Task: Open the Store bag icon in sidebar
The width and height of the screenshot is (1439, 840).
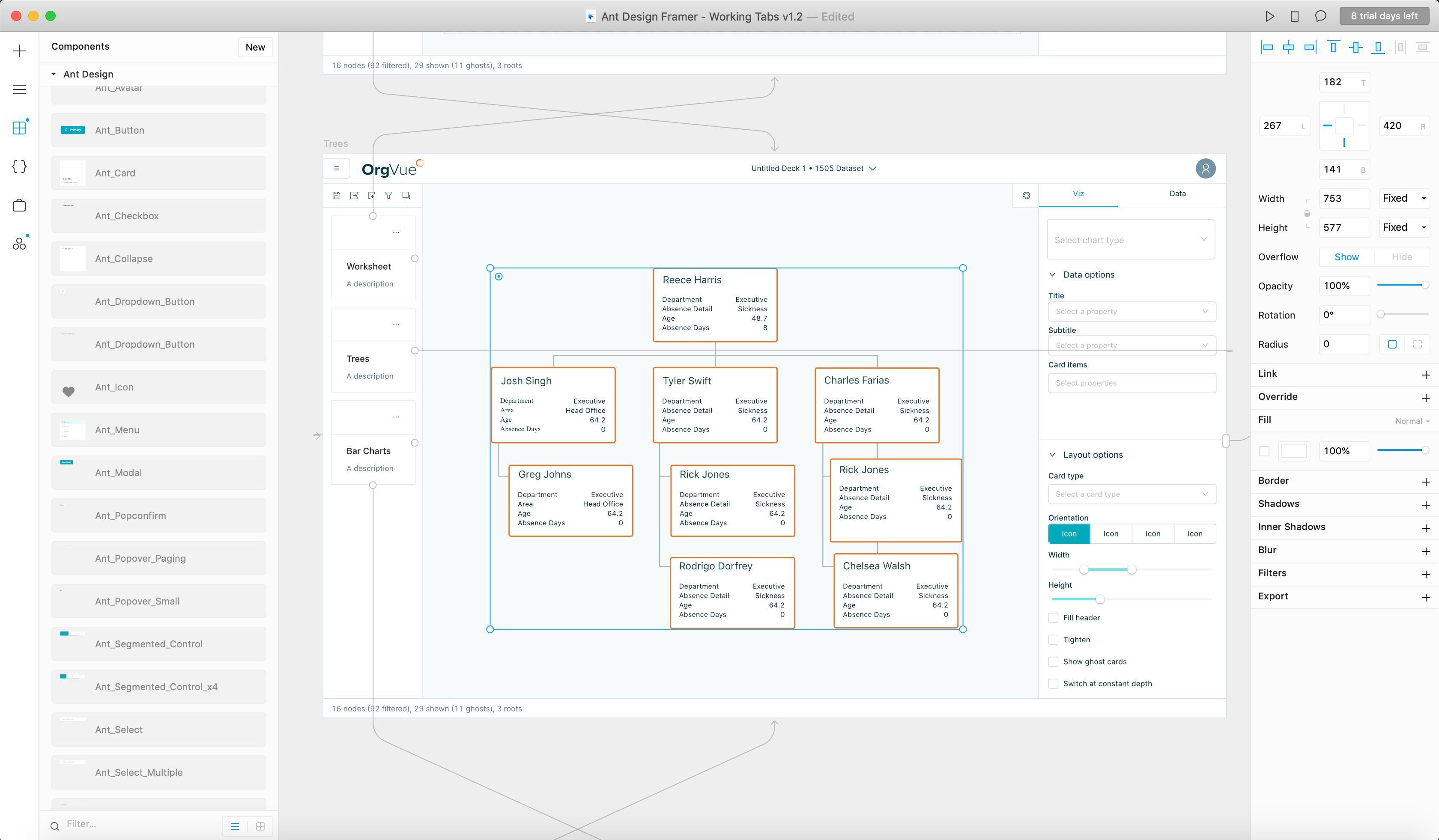Action: coord(19,206)
